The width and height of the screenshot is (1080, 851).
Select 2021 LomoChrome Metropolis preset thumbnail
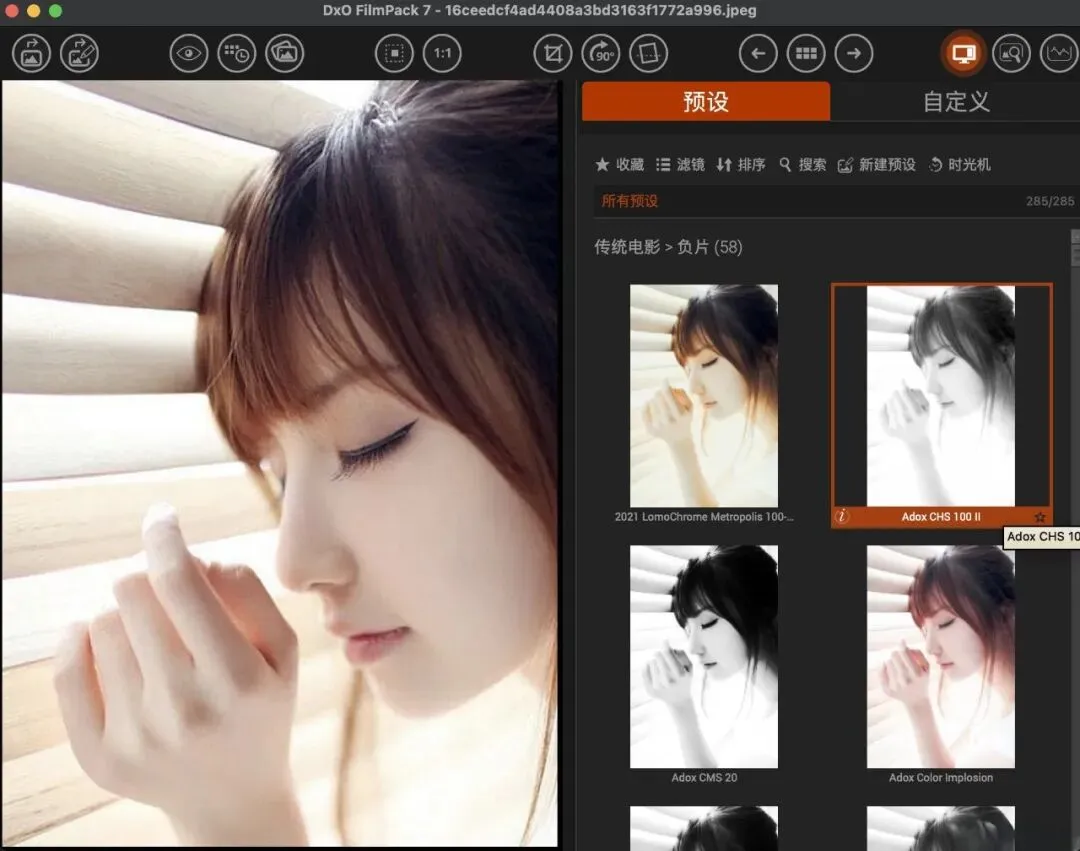pos(704,396)
